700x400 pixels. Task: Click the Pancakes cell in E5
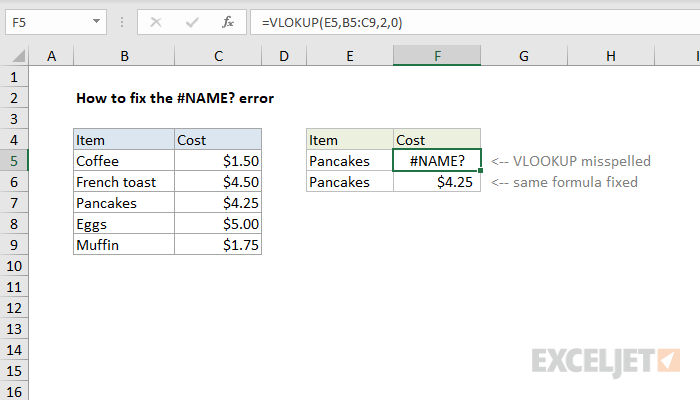coord(350,161)
